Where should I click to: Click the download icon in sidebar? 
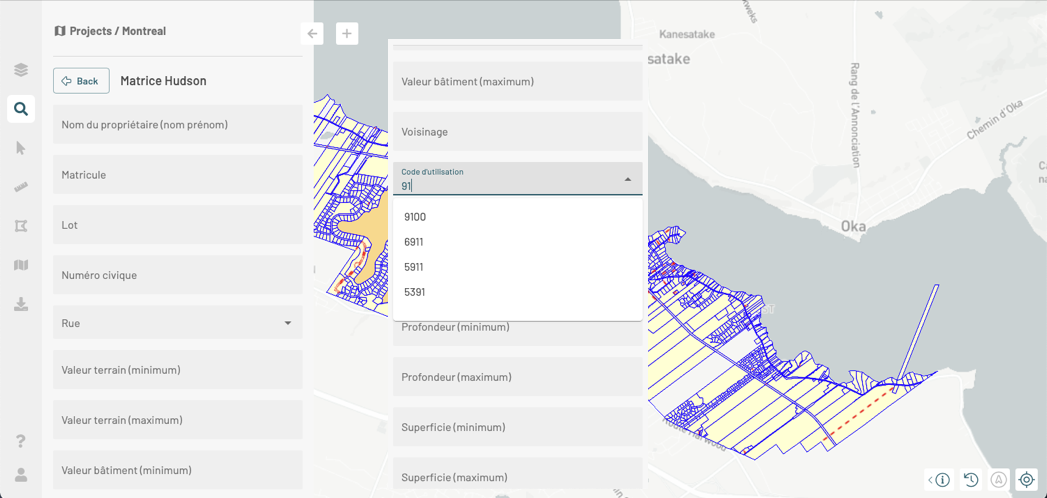pyautogui.click(x=21, y=304)
